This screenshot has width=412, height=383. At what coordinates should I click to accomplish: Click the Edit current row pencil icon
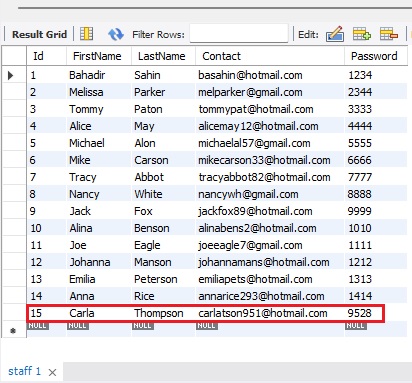(335, 34)
